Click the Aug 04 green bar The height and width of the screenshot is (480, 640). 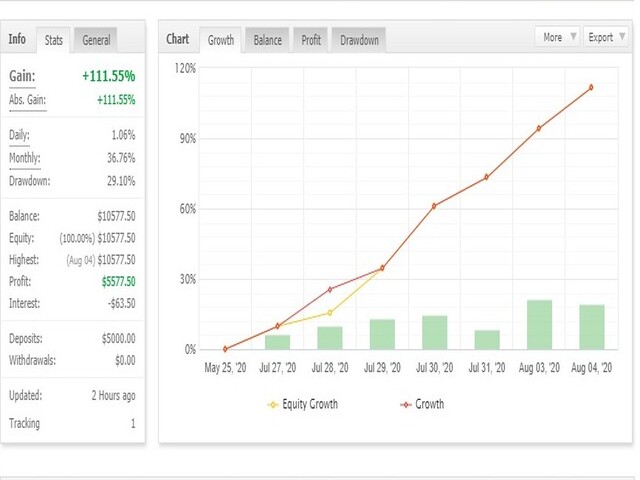592,327
